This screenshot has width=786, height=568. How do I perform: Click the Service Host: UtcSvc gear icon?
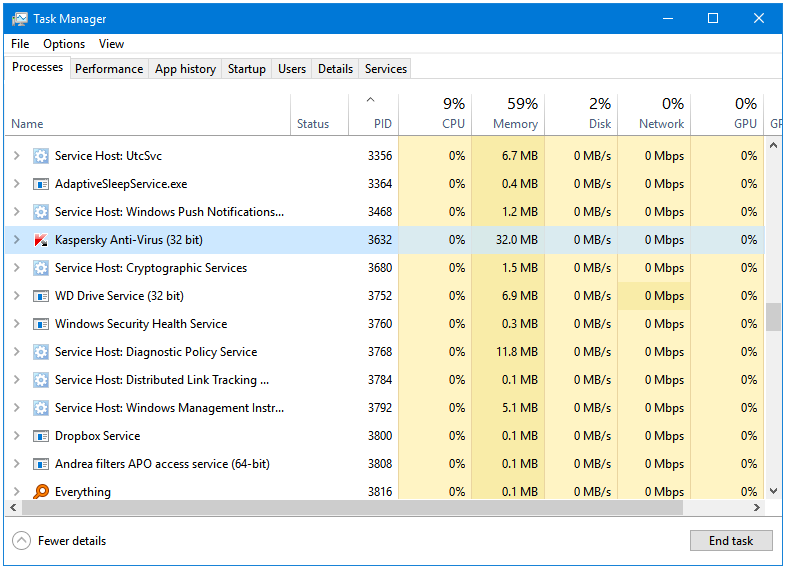(x=41, y=156)
